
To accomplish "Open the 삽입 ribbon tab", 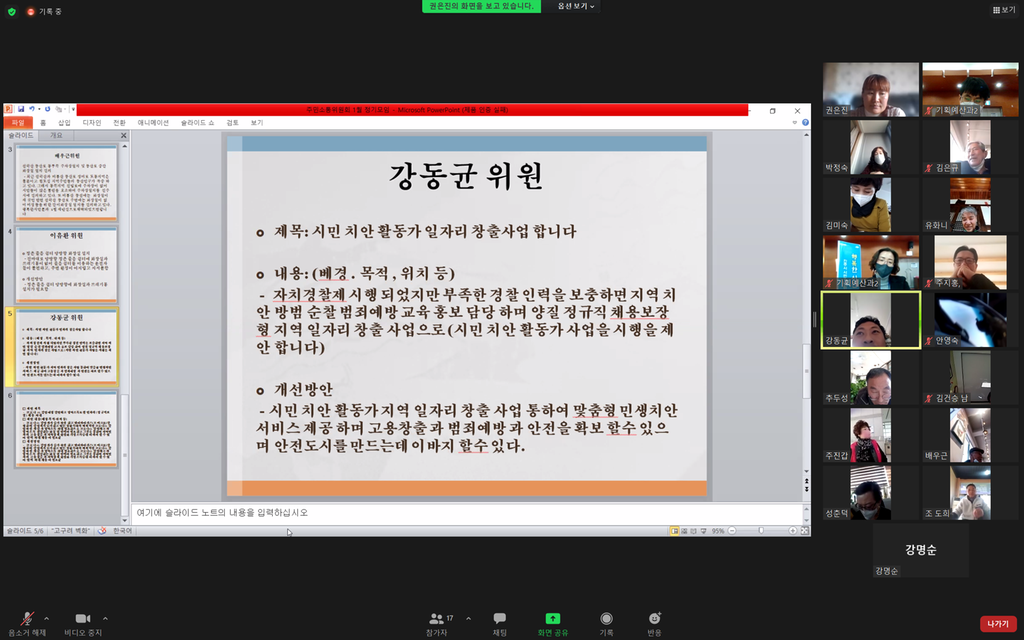I will tap(64, 123).
